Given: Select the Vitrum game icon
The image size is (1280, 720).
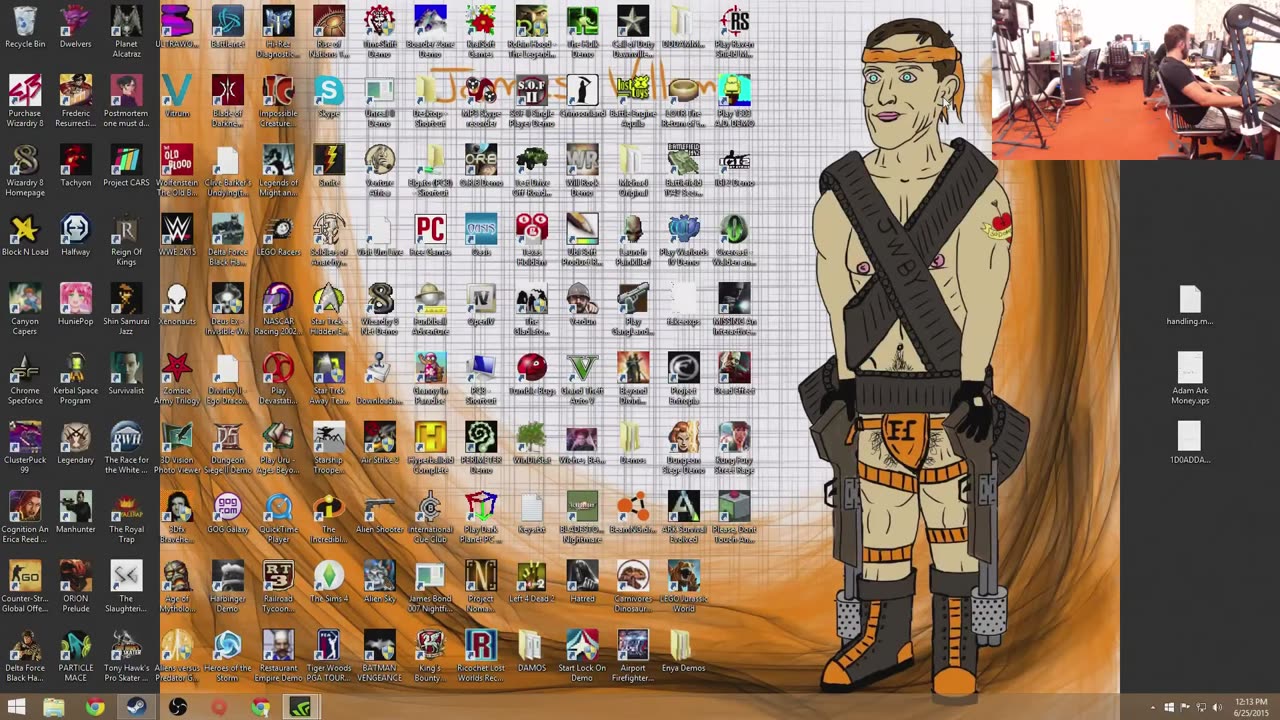Looking at the screenshot, I should [177, 97].
